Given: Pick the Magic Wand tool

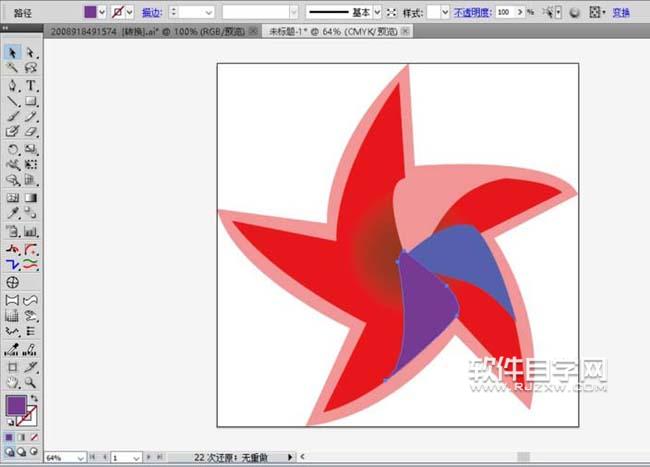Looking at the screenshot, I should 12,68.
